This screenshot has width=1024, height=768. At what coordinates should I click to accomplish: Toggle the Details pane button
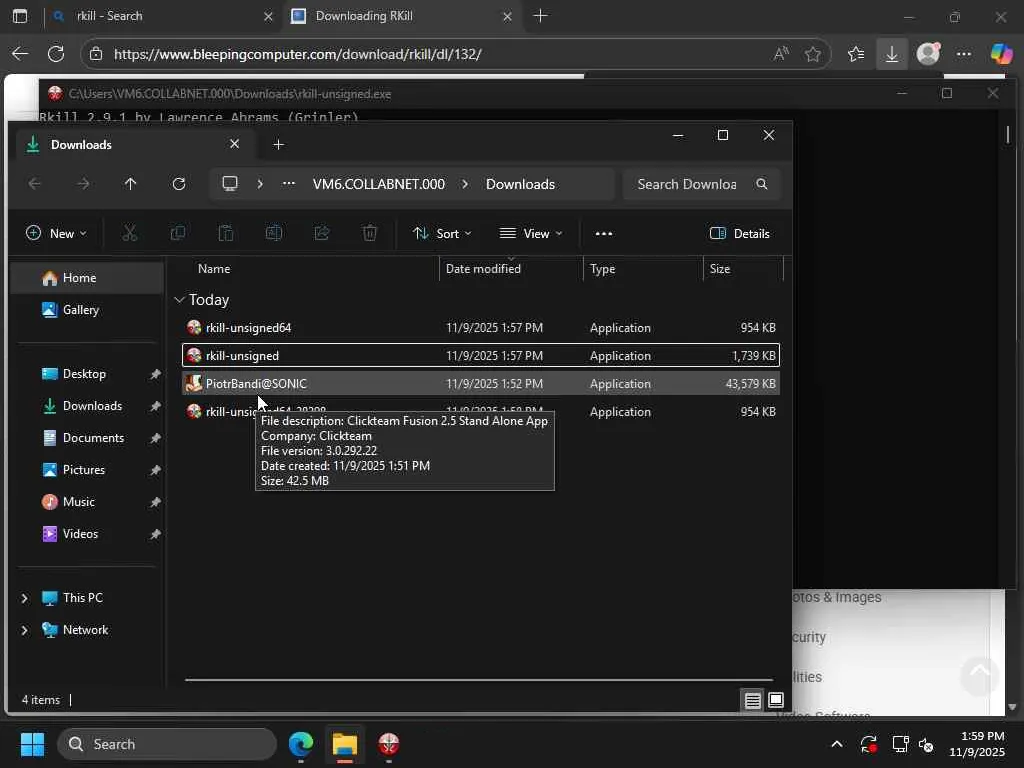pos(740,234)
